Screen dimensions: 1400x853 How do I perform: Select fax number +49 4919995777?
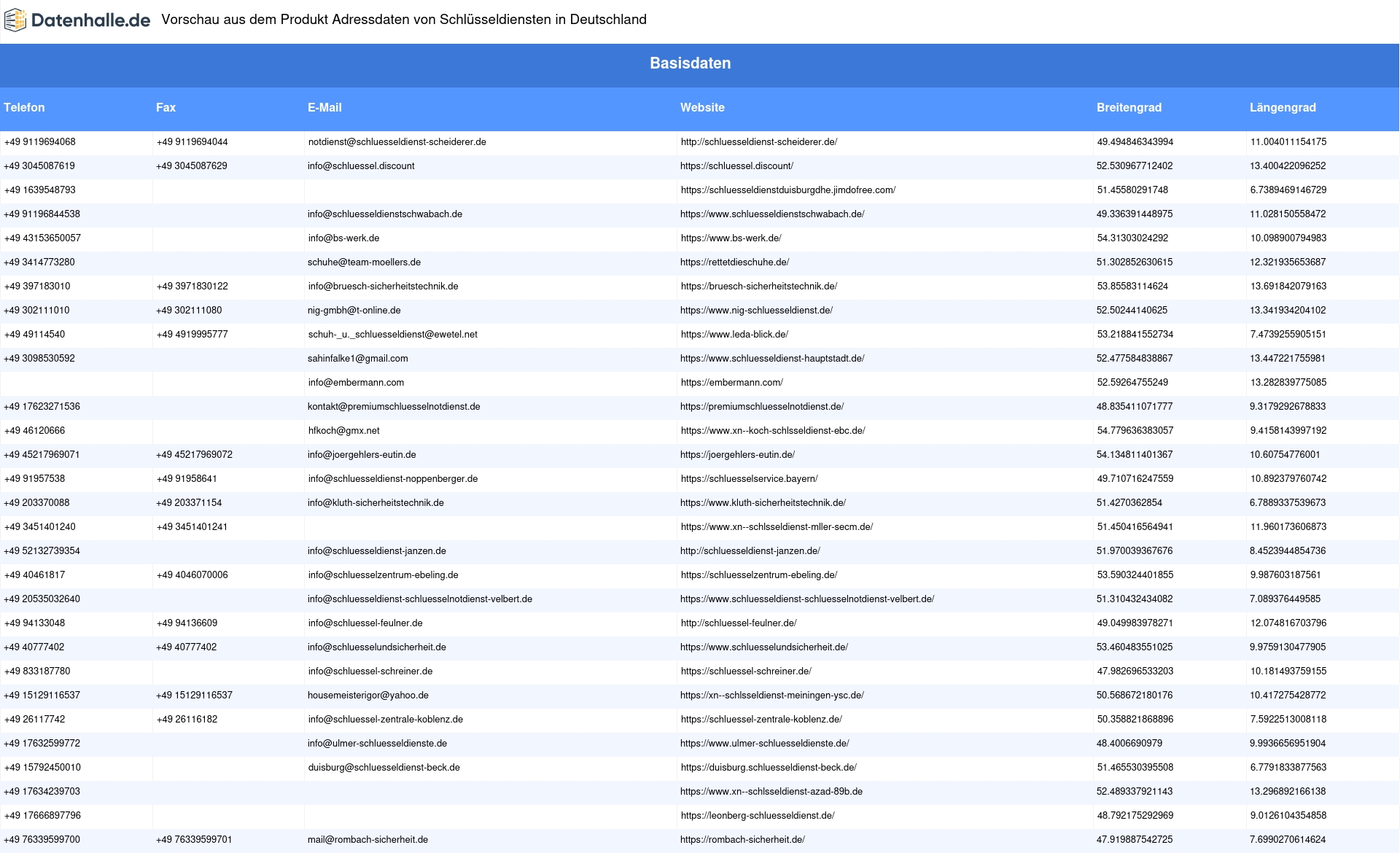pyautogui.click(x=192, y=335)
